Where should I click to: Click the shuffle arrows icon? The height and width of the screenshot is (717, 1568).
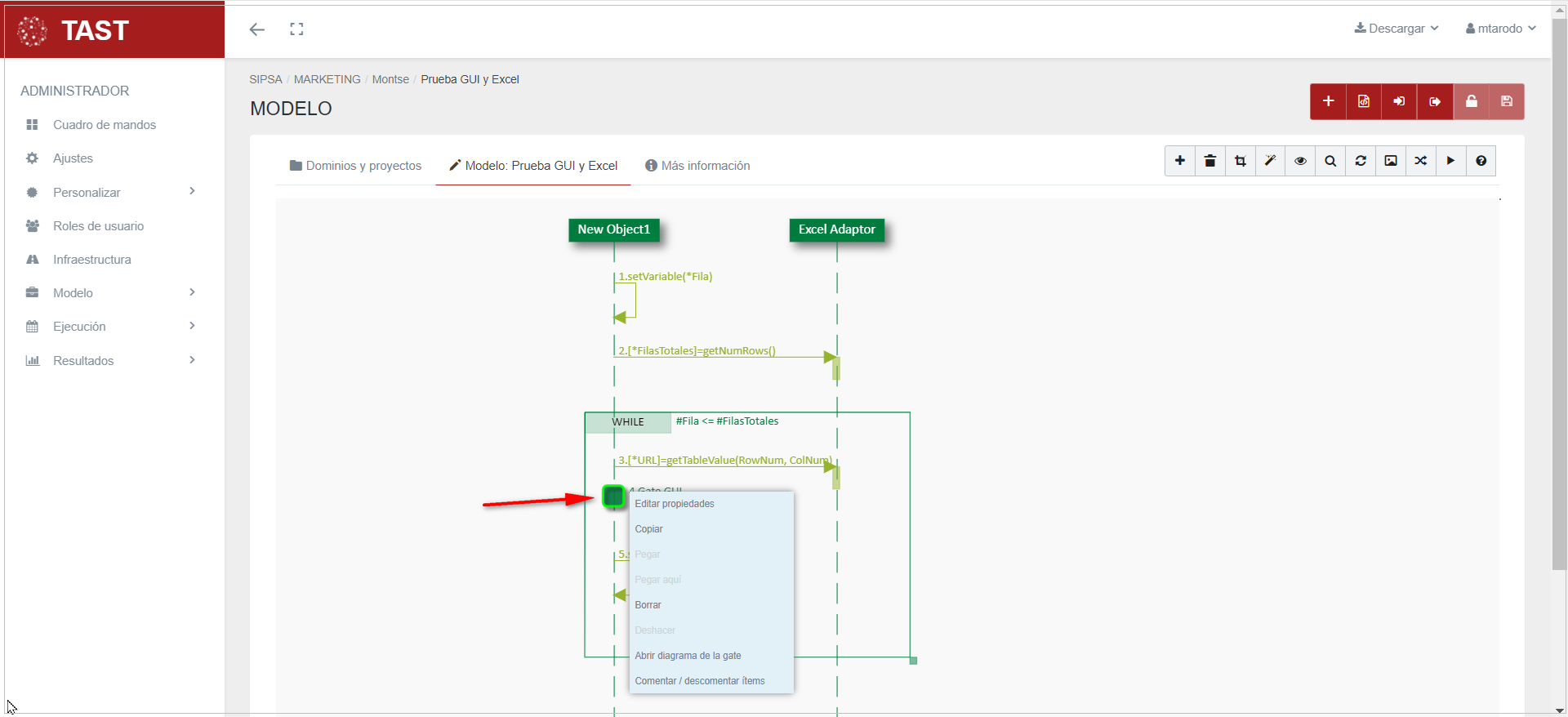pyautogui.click(x=1421, y=161)
